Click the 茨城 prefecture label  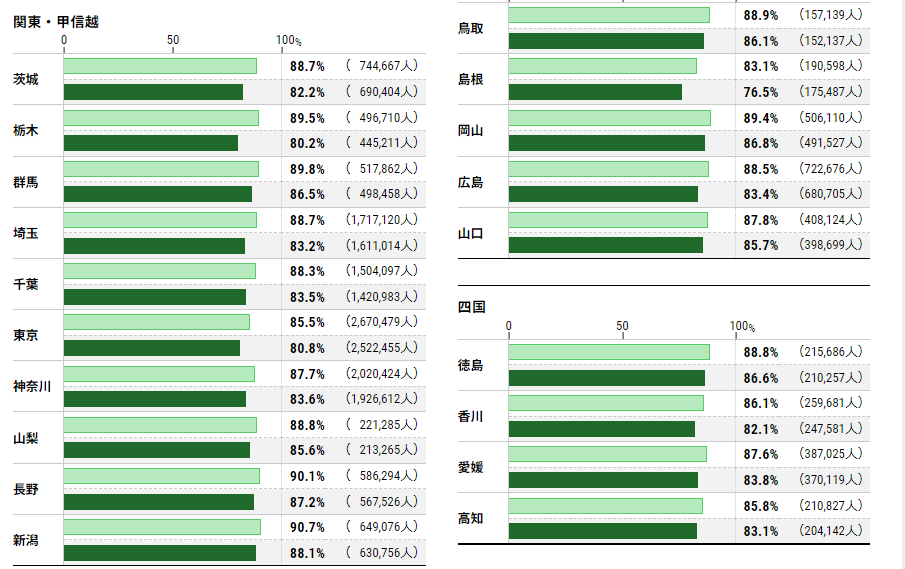tap(26, 79)
